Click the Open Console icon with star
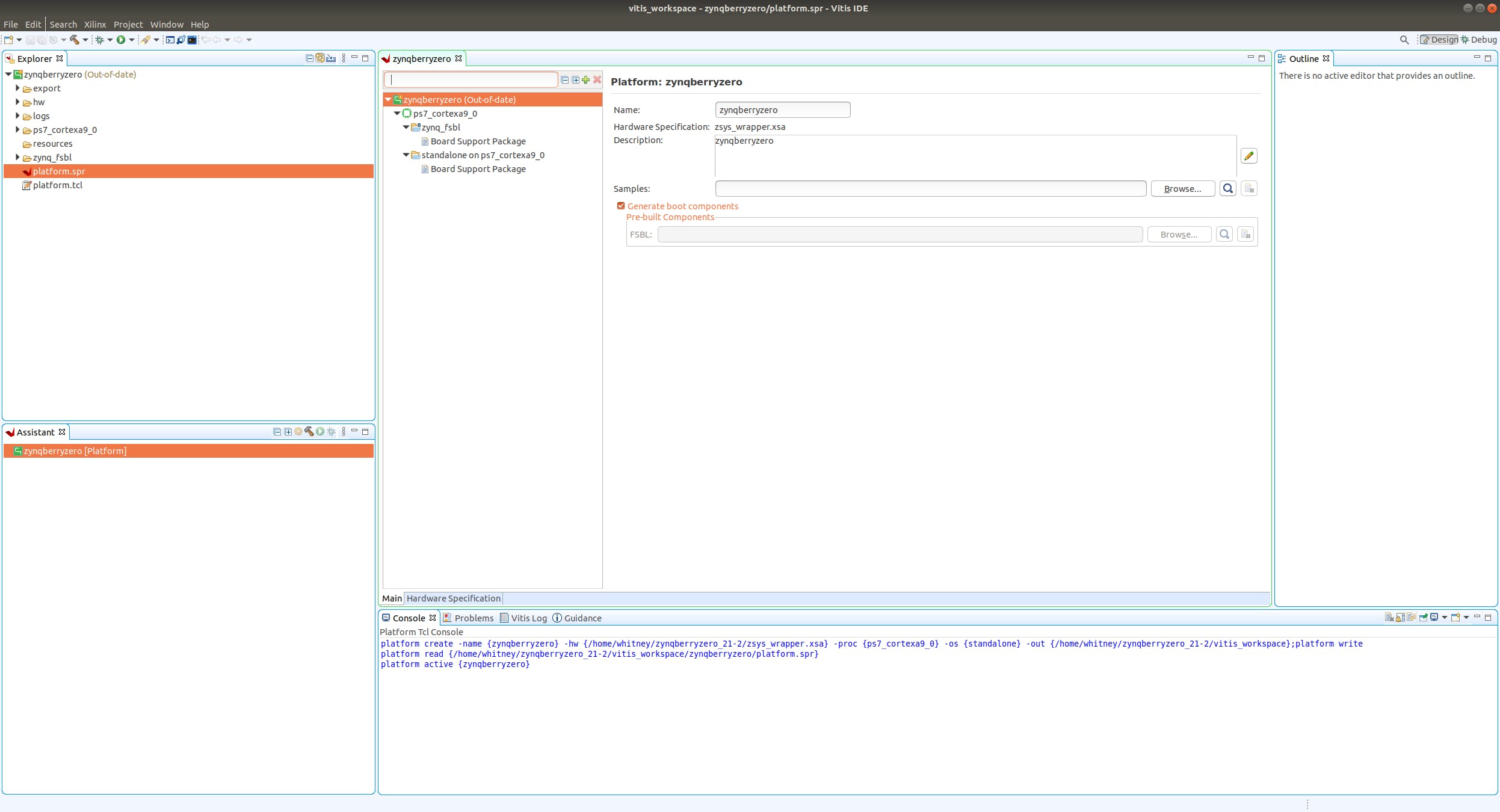1500x812 pixels. [1455, 617]
